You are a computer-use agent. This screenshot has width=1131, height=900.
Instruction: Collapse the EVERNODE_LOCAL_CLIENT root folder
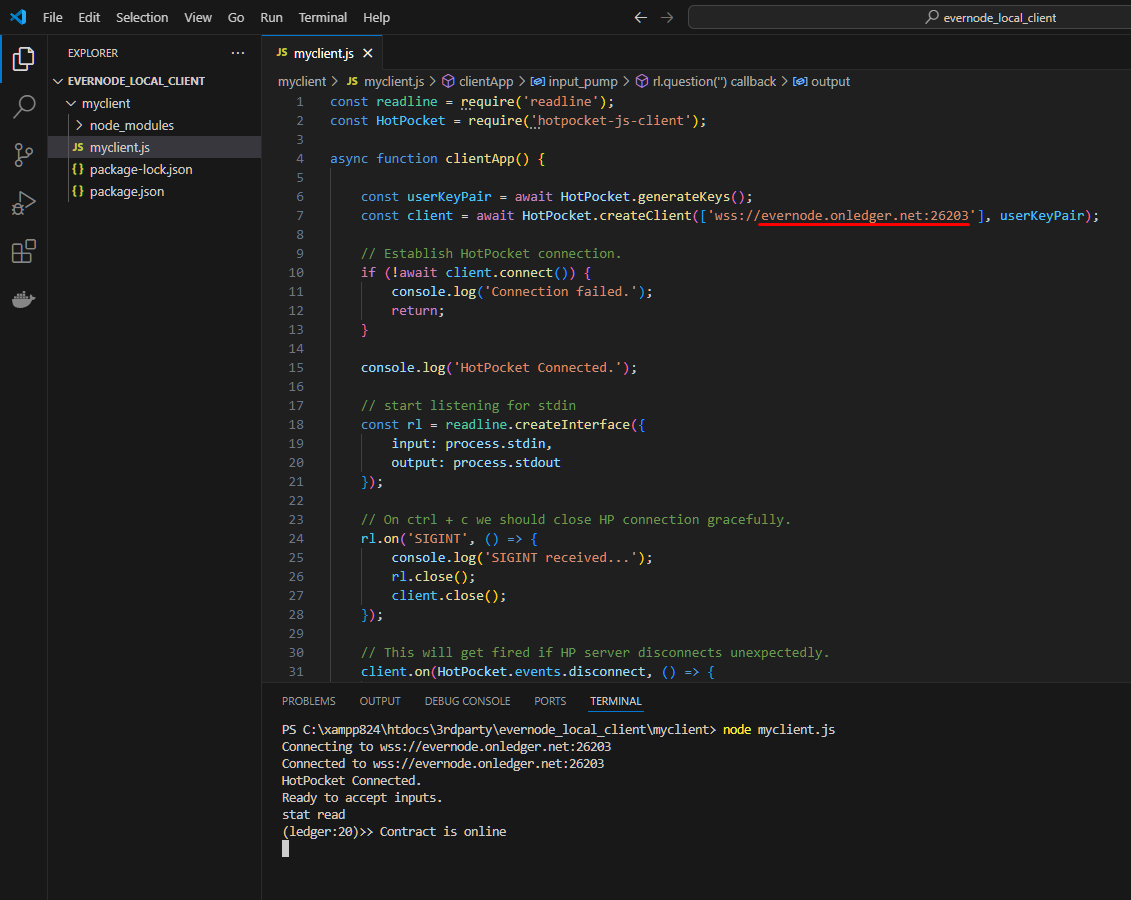[x=58, y=81]
